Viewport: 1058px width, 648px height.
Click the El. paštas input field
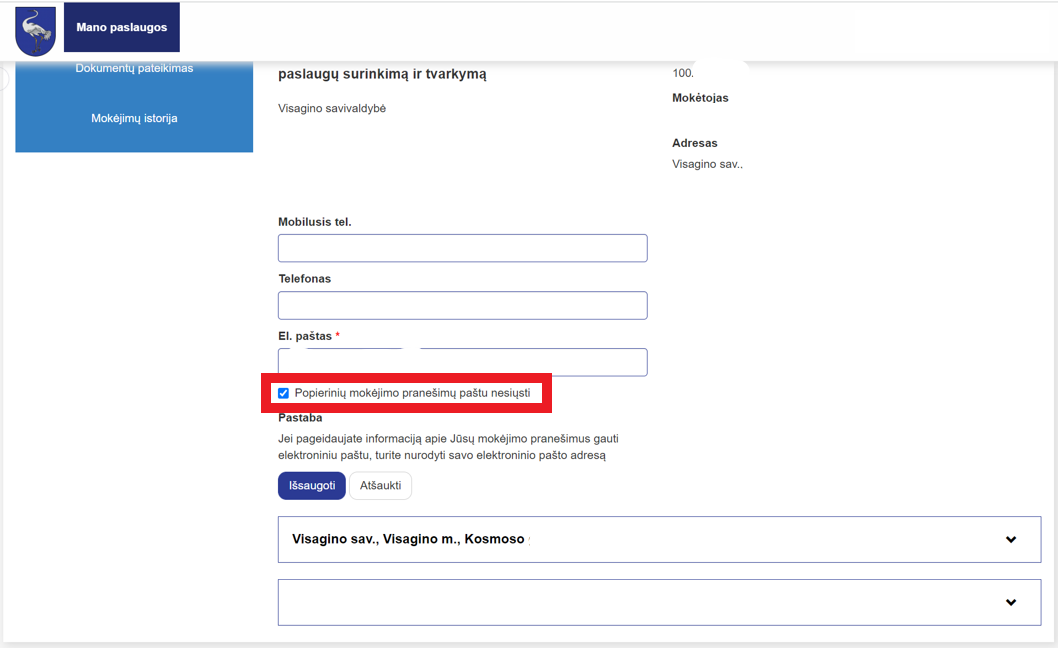pyautogui.click(x=462, y=362)
